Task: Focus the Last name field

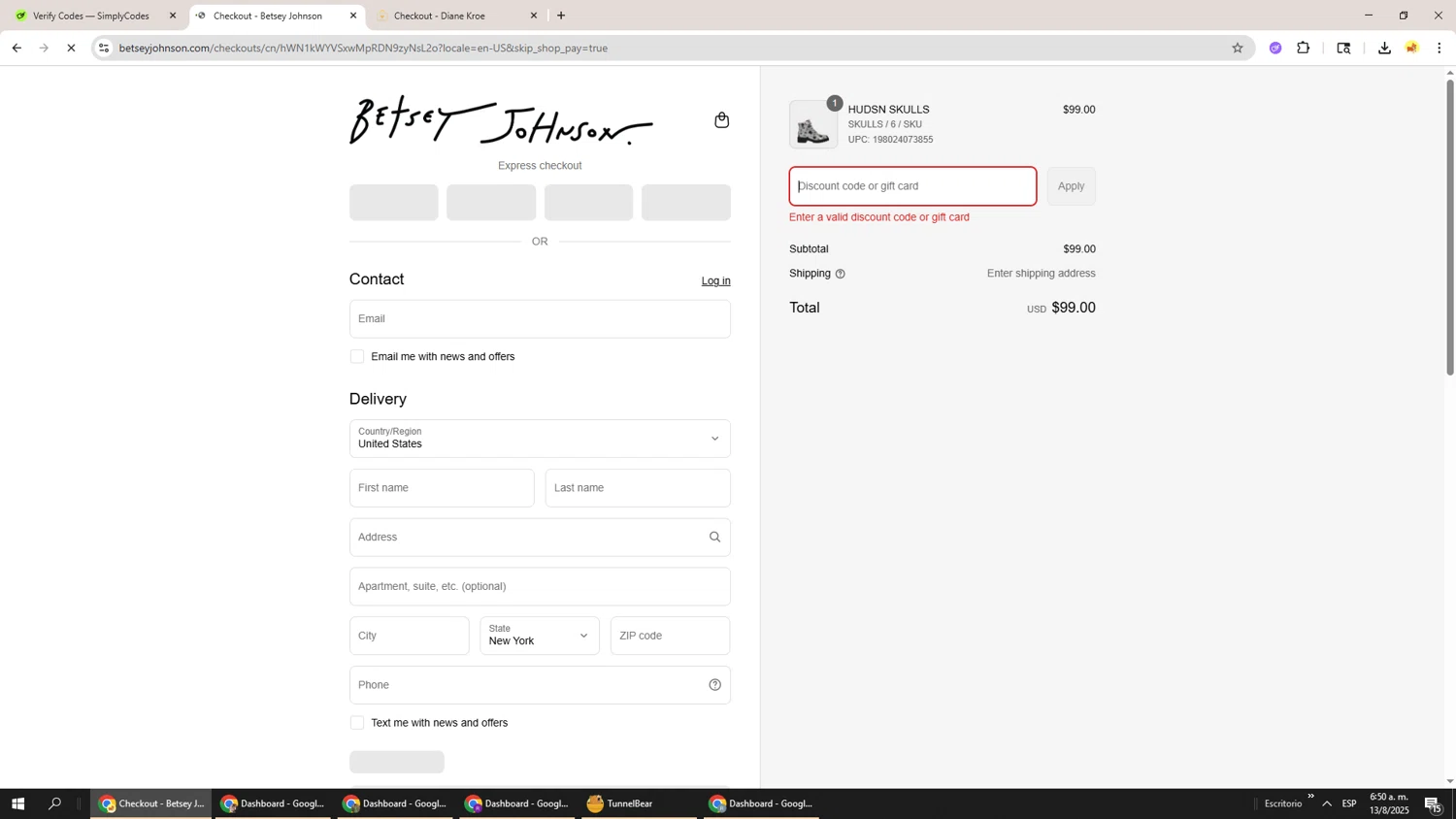Action: pos(638,488)
